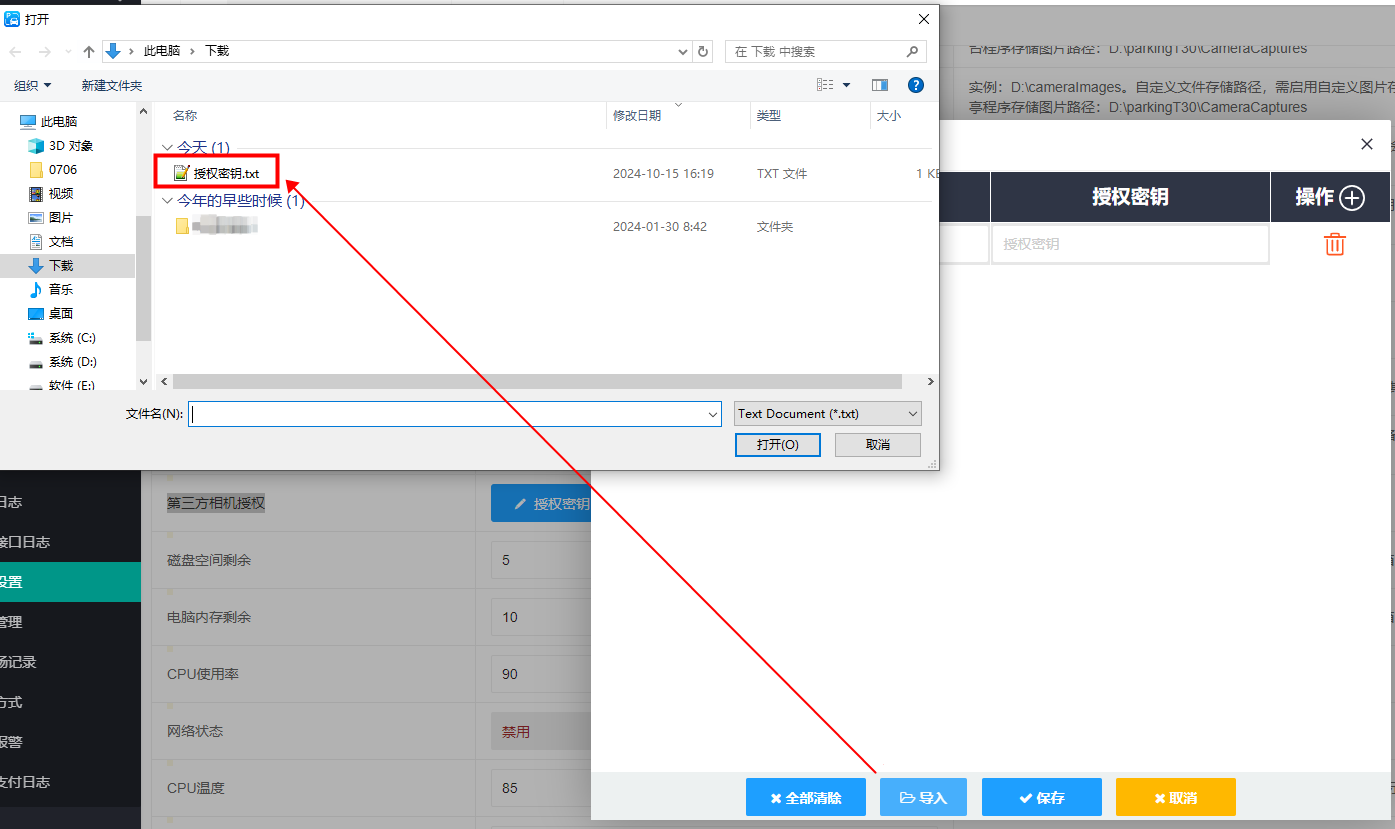Click the 保存 button
This screenshot has height=829, width=1395.
1042,797
